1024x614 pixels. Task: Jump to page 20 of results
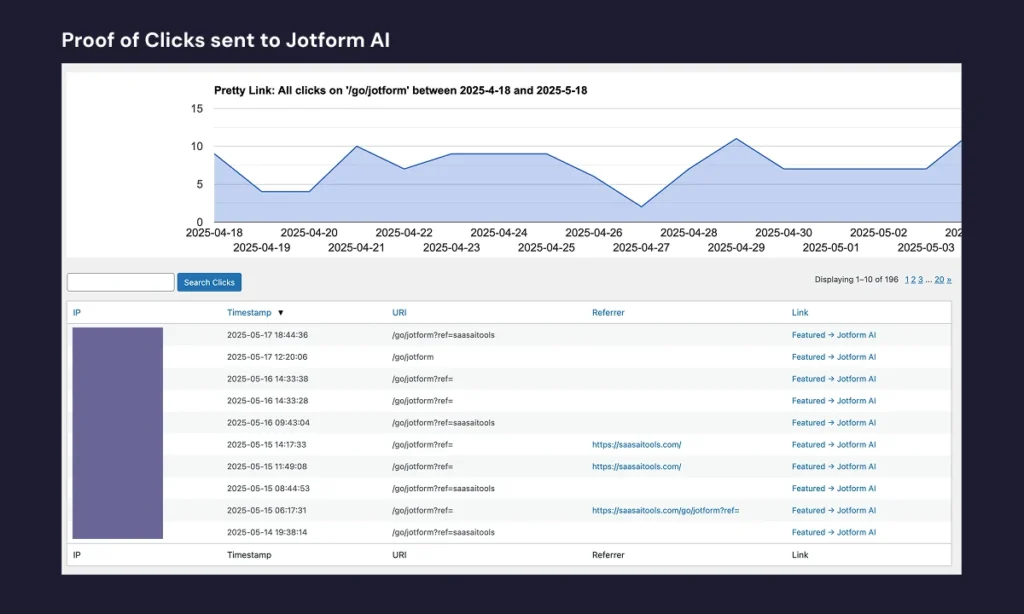pos(939,280)
